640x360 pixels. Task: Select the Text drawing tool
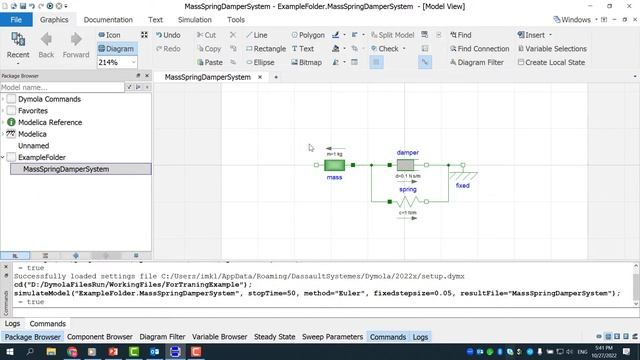[x=303, y=49]
